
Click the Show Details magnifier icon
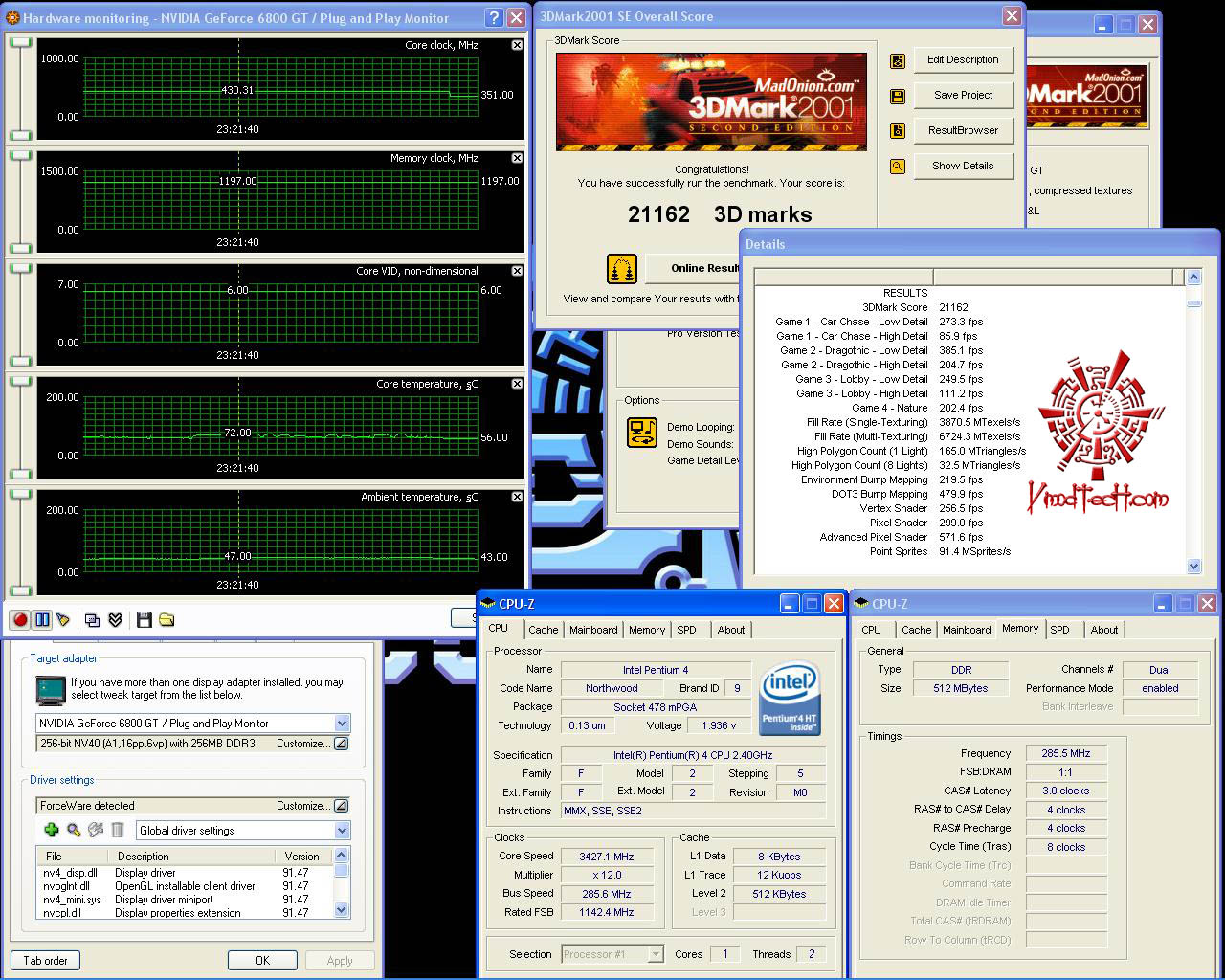click(x=898, y=167)
